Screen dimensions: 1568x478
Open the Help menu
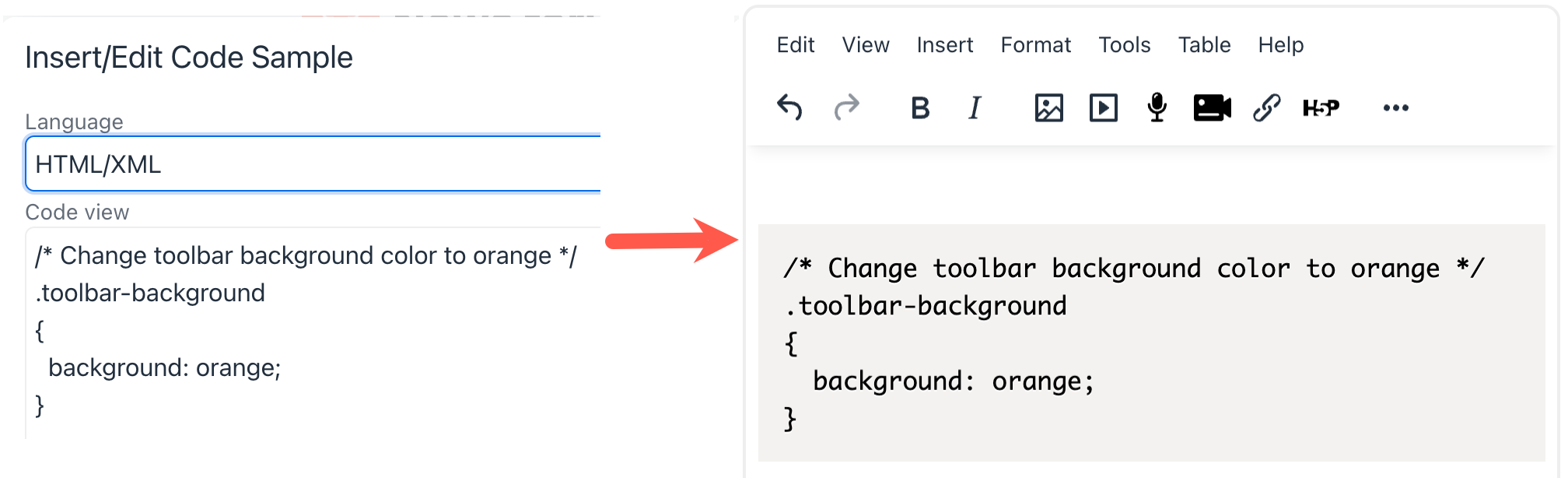coord(1280,45)
